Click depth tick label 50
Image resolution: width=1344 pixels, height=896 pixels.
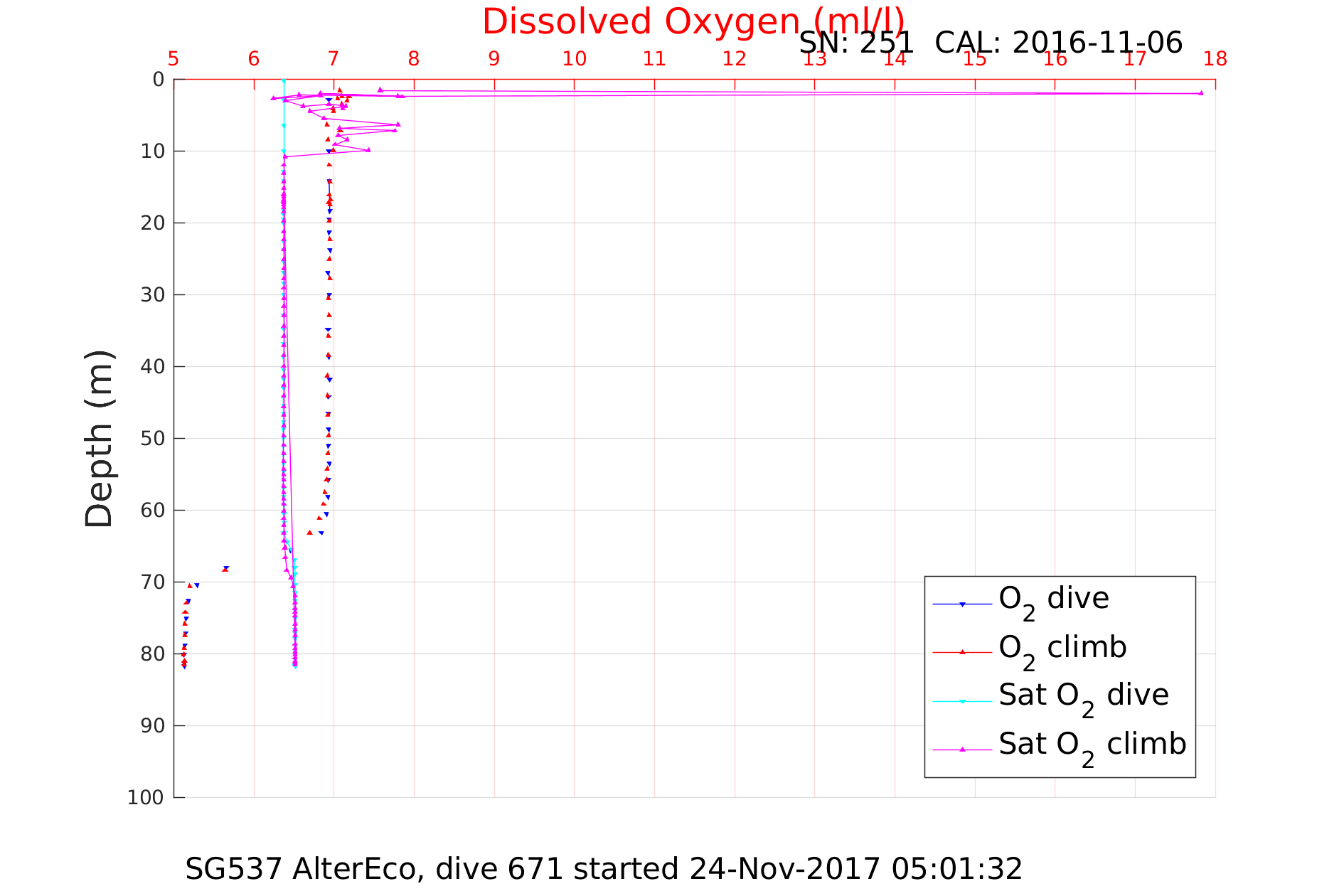[x=153, y=439]
